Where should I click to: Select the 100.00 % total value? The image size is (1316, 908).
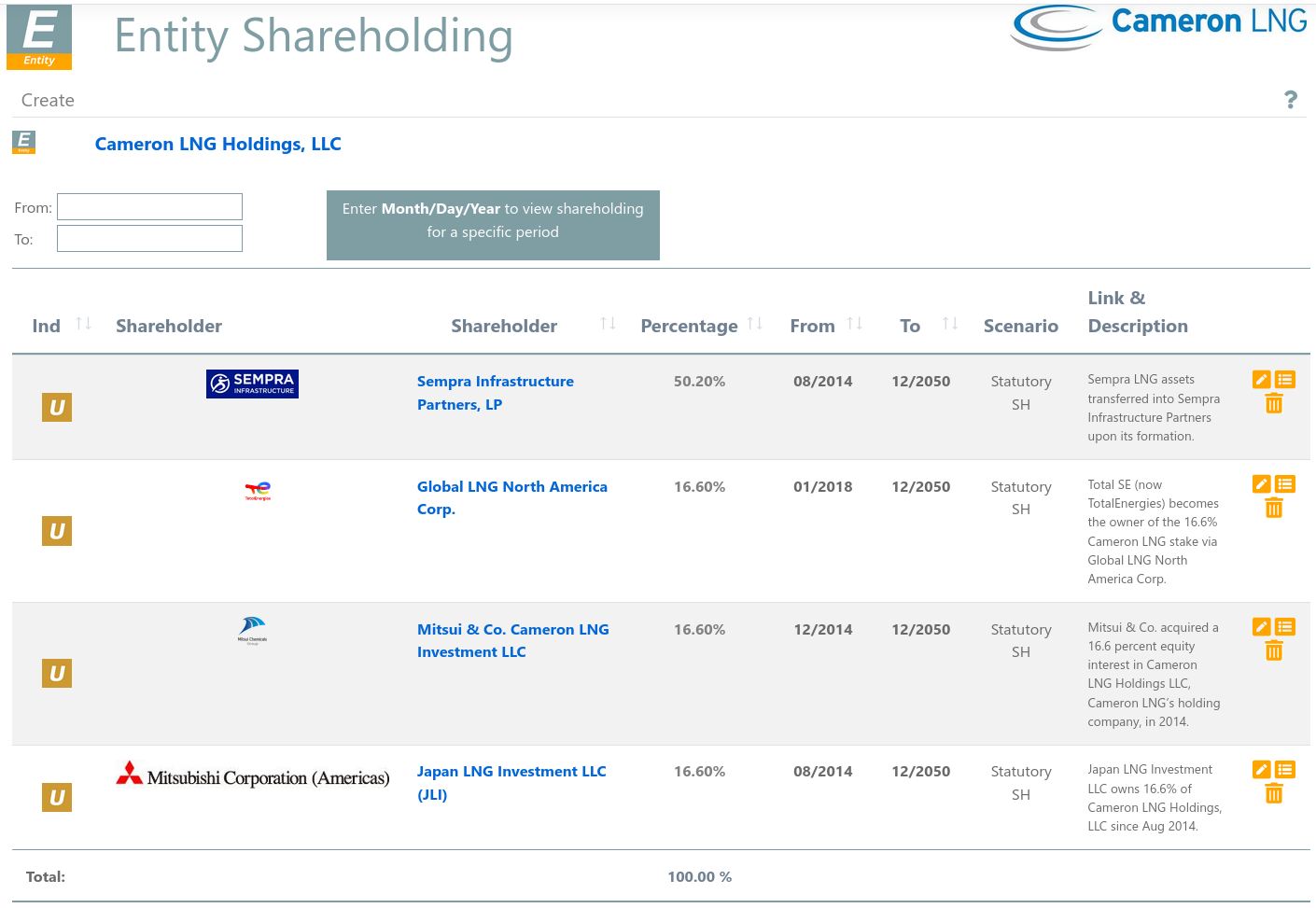coord(699,876)
